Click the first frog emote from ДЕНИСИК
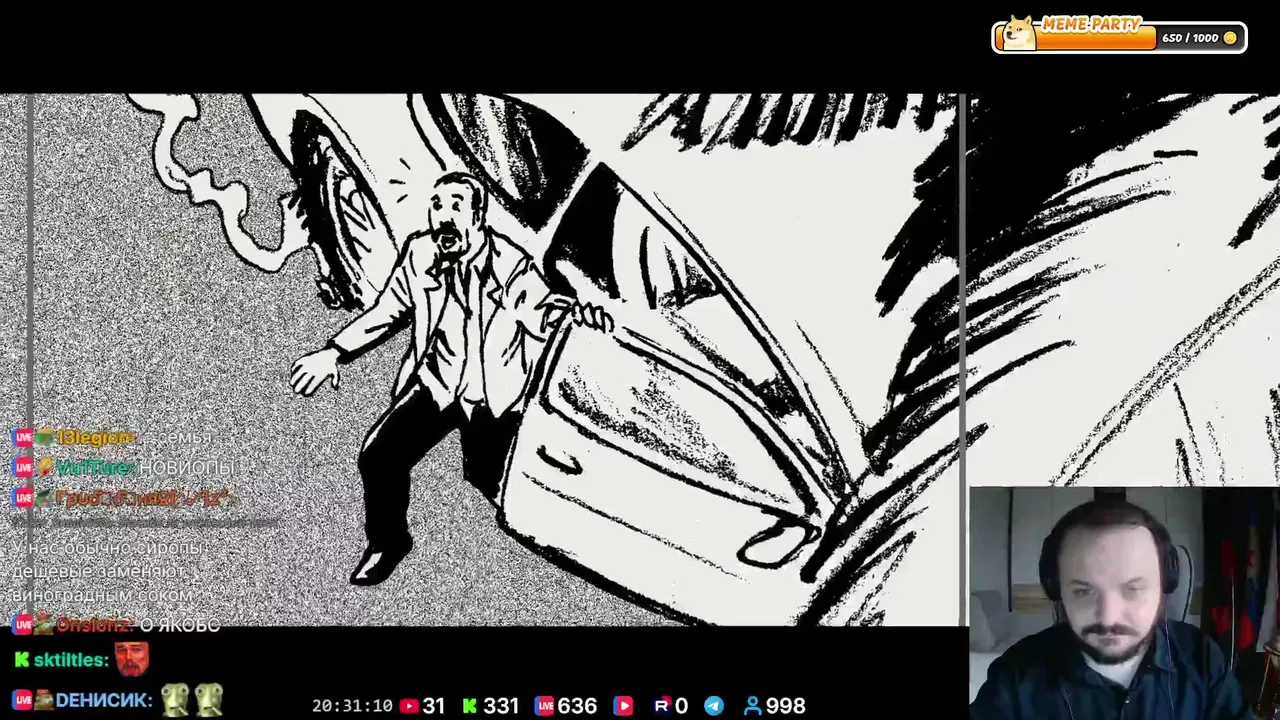This screenshot has height=720, width=1280. pos(175,700)
